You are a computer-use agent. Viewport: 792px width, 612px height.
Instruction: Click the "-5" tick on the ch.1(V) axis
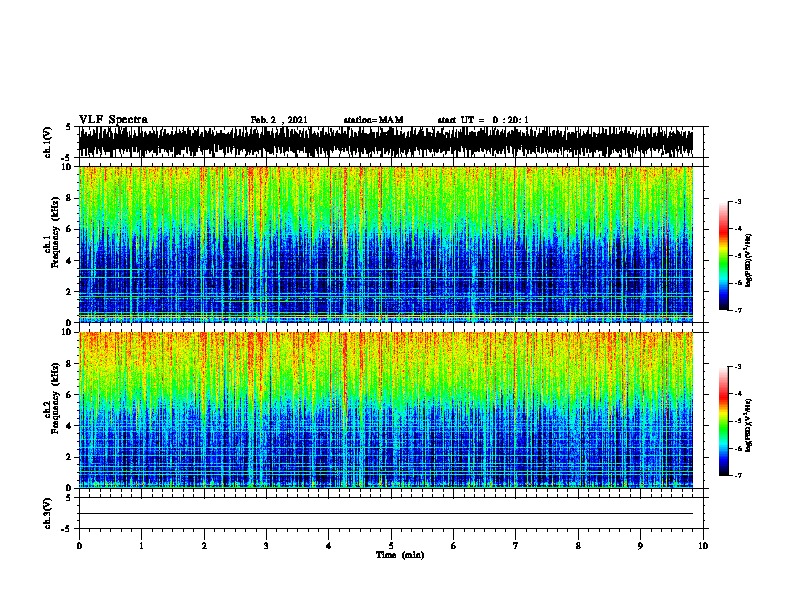point(67,158)
